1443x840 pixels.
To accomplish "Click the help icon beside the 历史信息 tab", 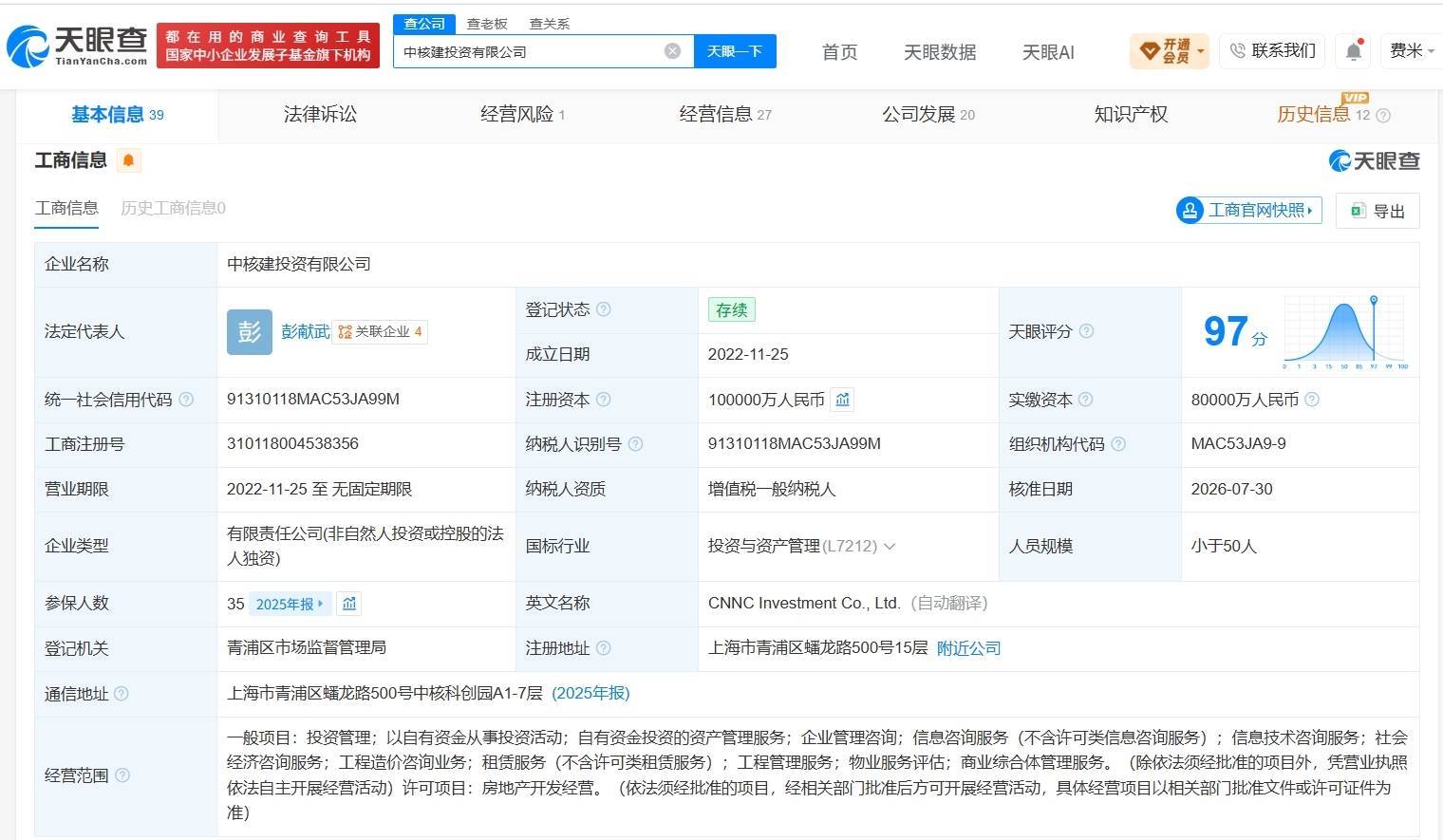I will 1383,116.
